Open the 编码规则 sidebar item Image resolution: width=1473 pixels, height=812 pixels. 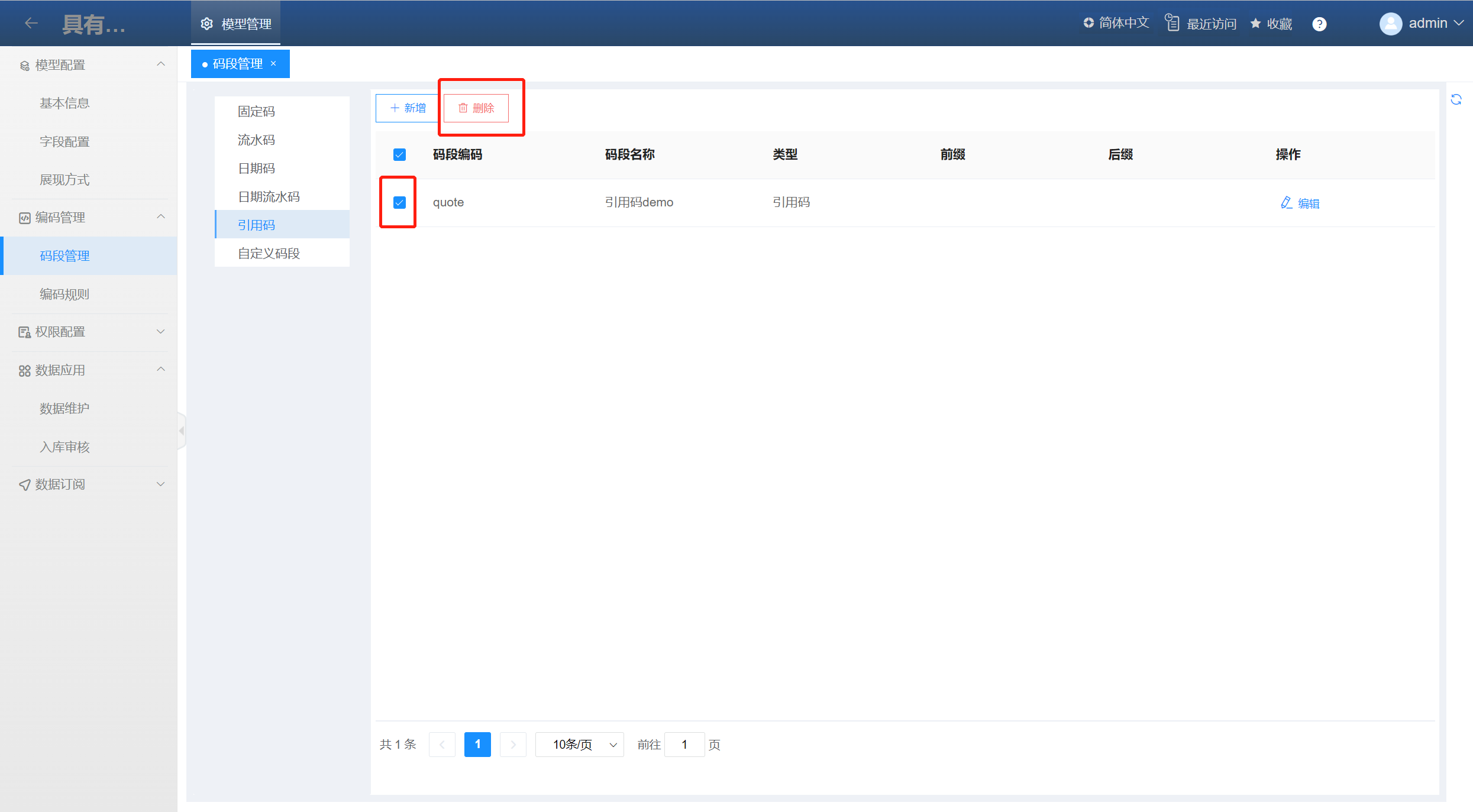(x=64, y=294)
